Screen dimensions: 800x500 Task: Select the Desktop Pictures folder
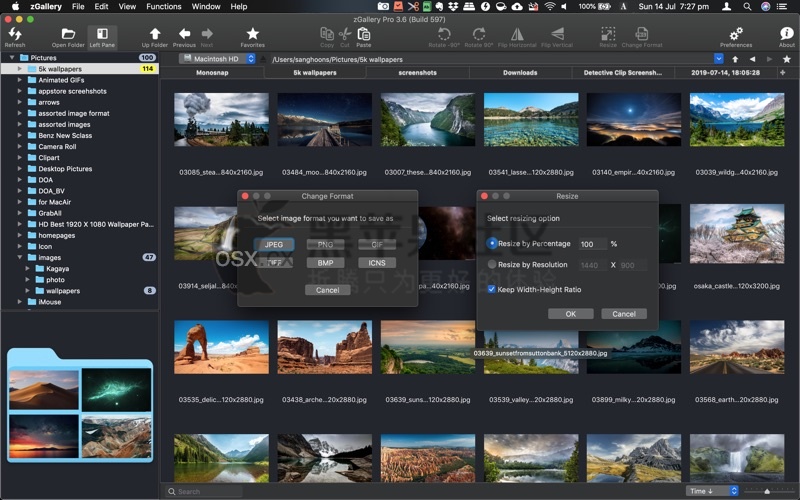pos(65,168)
